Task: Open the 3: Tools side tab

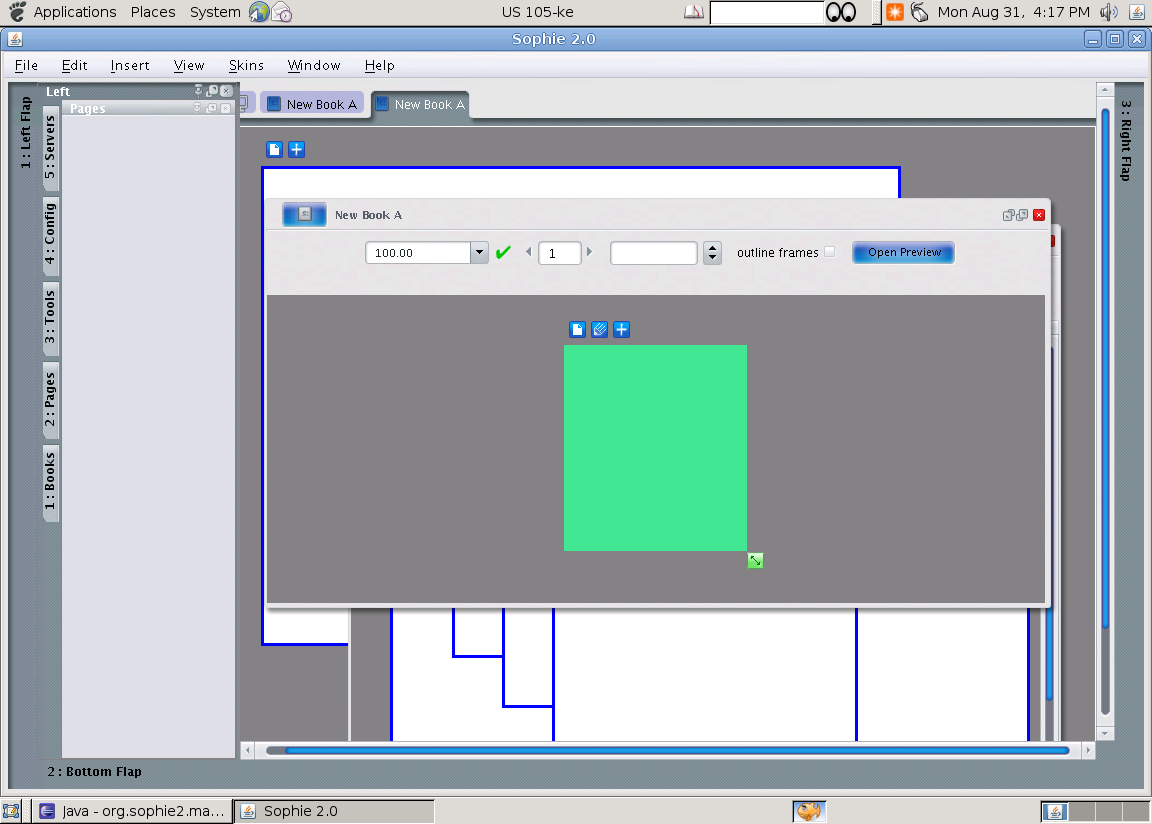Action: tap(50, 317)
